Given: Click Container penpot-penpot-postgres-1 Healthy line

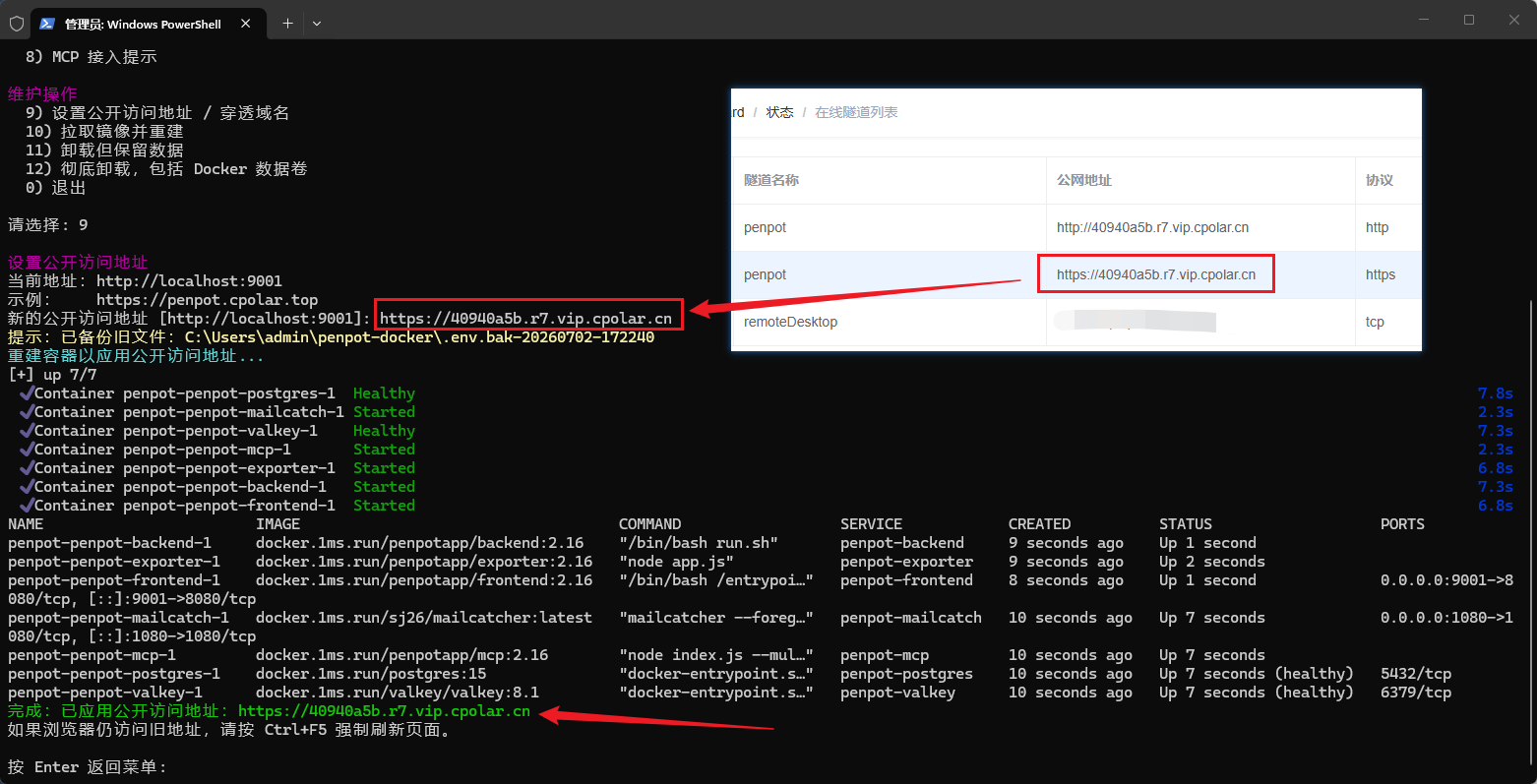Looking at the screenshot, I should coord(216,393).
